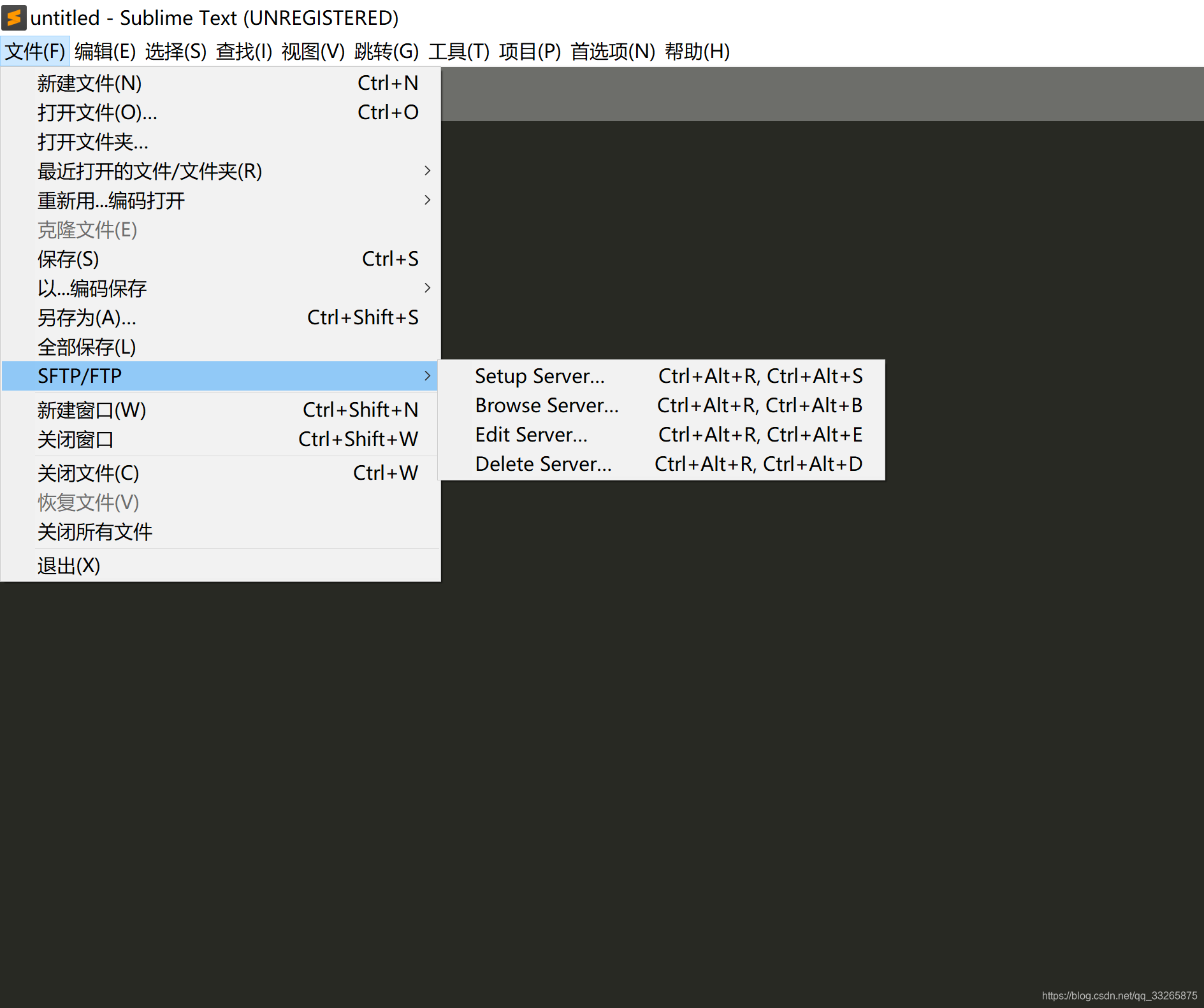Open the 帮助(H) menu
The height and width of the screenshot is (1008, 1204).
tap(697, 52)
